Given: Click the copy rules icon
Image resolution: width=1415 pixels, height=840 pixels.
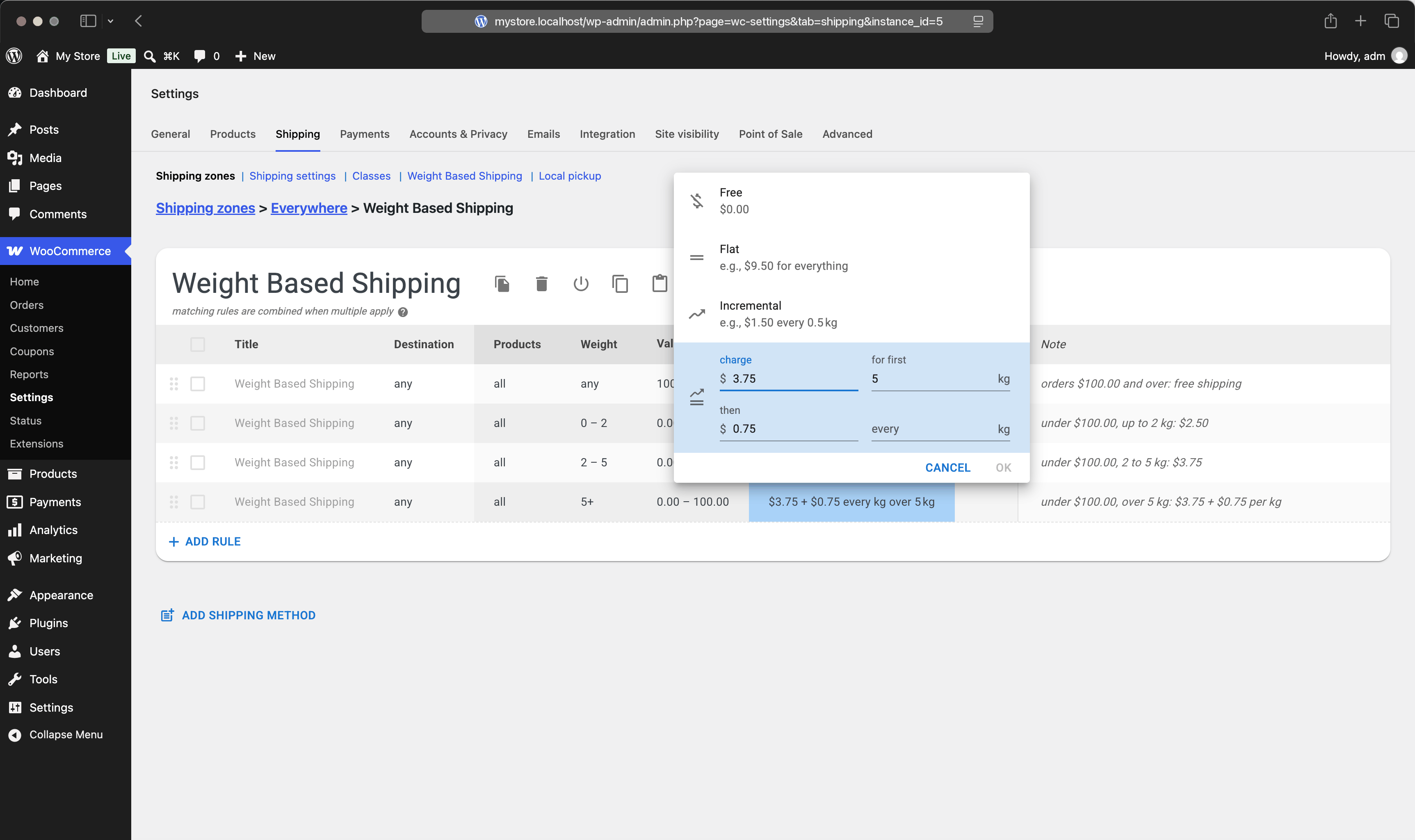Looking at the screenshot, I should (x=620, y=283).
